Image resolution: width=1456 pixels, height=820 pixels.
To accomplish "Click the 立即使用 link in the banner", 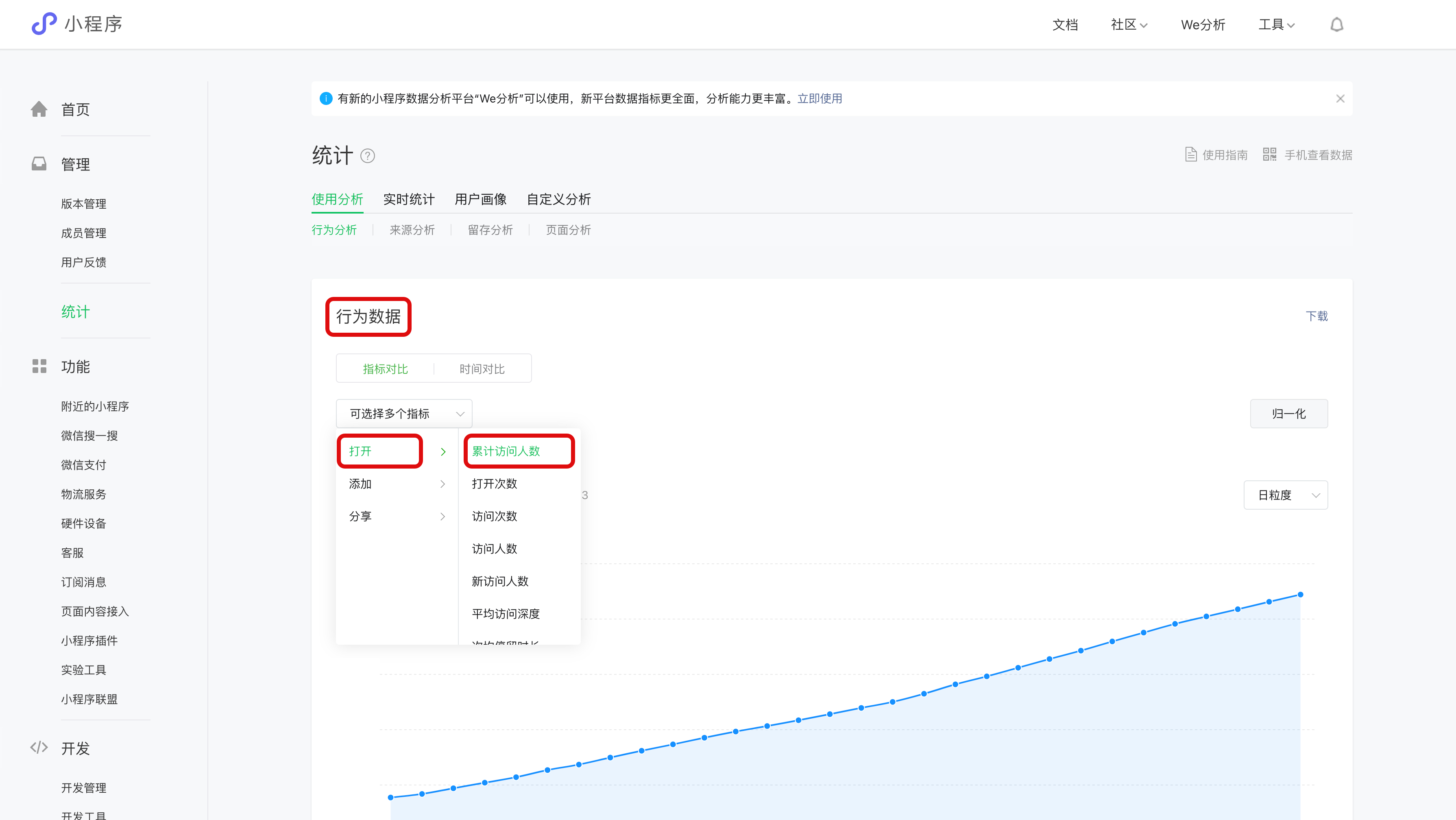I will coord(820,98).
